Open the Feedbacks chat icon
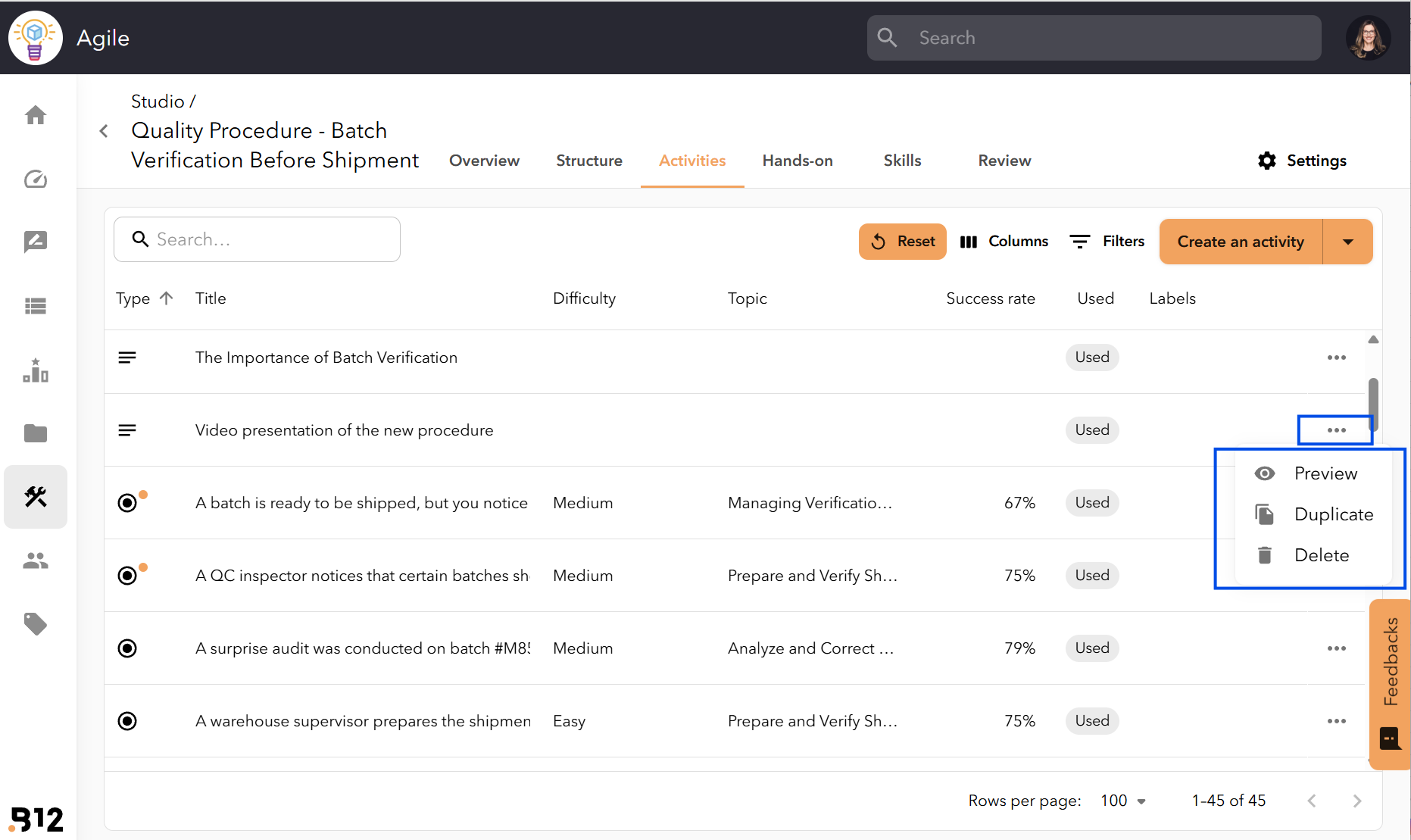 click(x=1390, y=738)
